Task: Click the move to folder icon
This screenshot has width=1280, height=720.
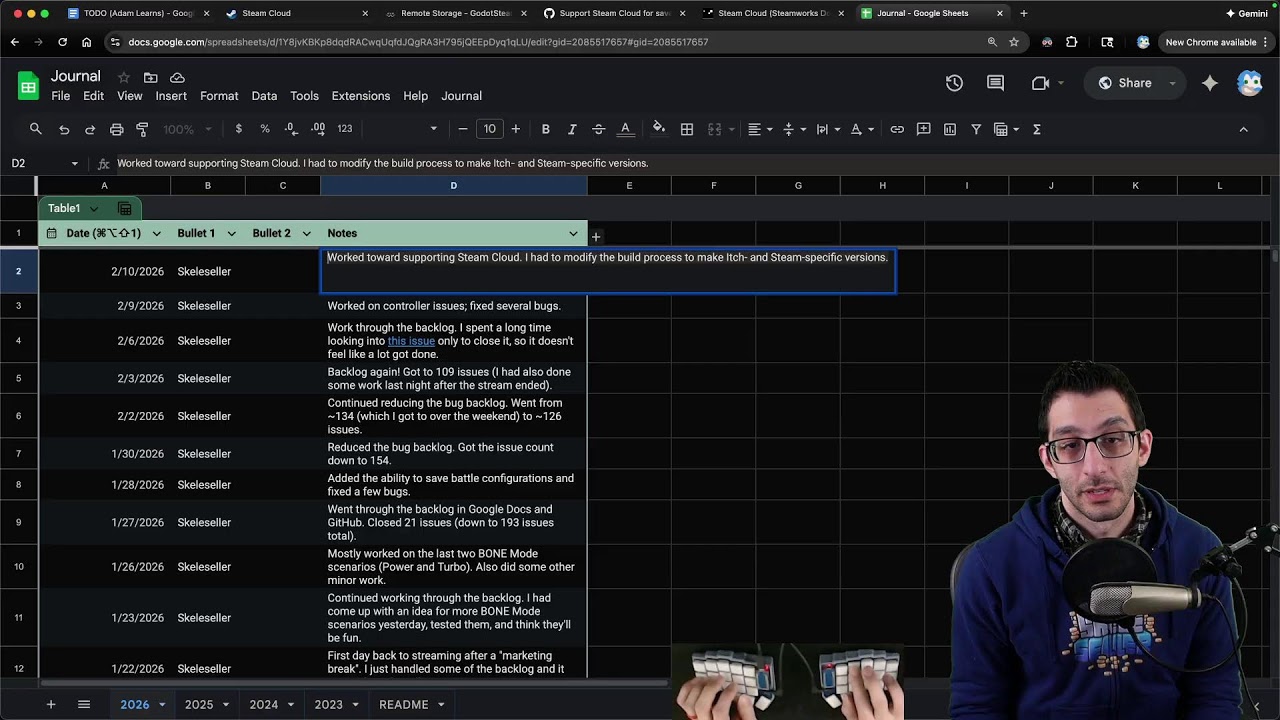Action: 150,77
